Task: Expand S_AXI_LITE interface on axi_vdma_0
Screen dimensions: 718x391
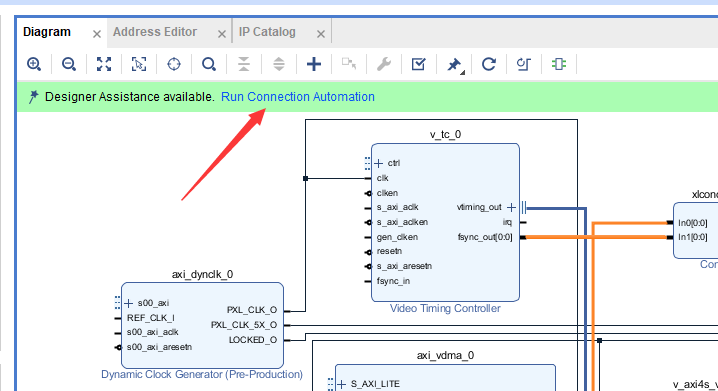Action: (341, 384)
